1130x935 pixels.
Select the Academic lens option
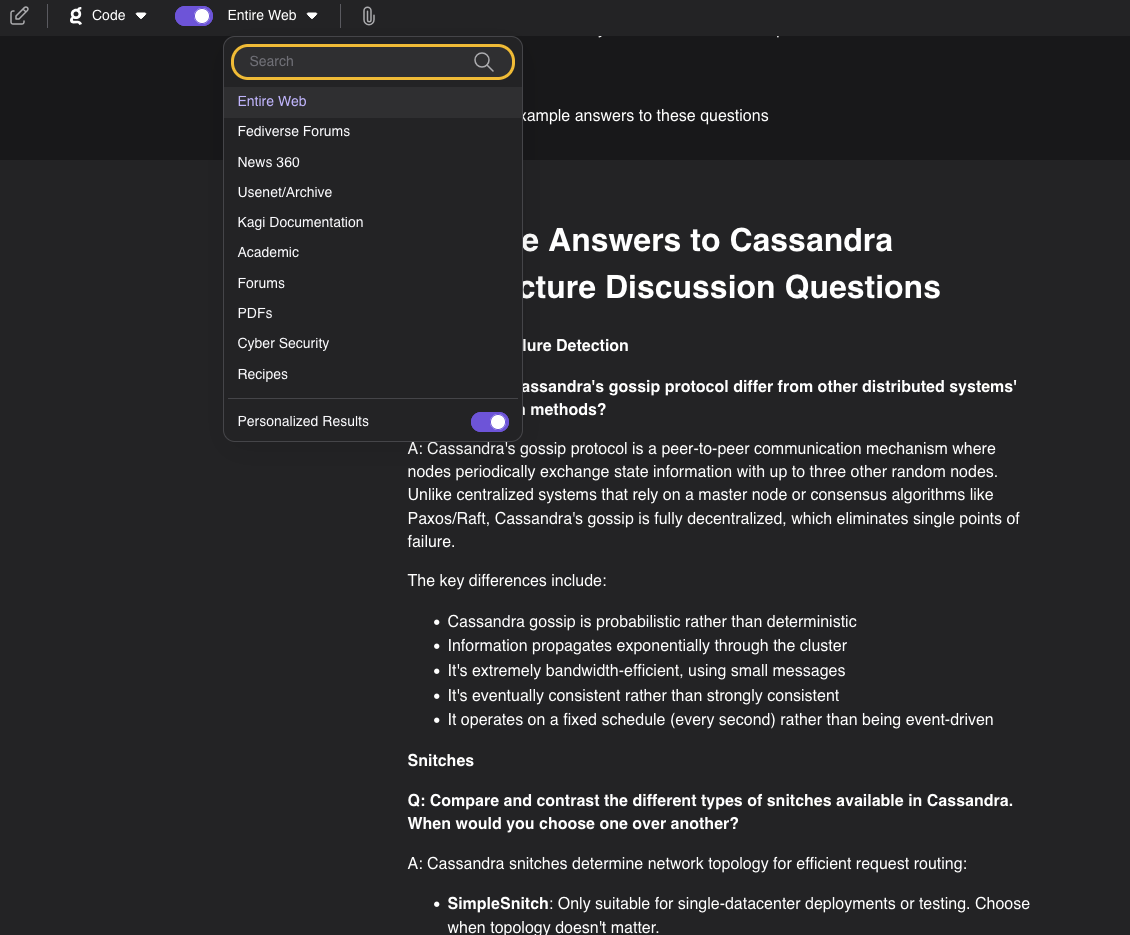pyautogui.click(x=268, y=252)
